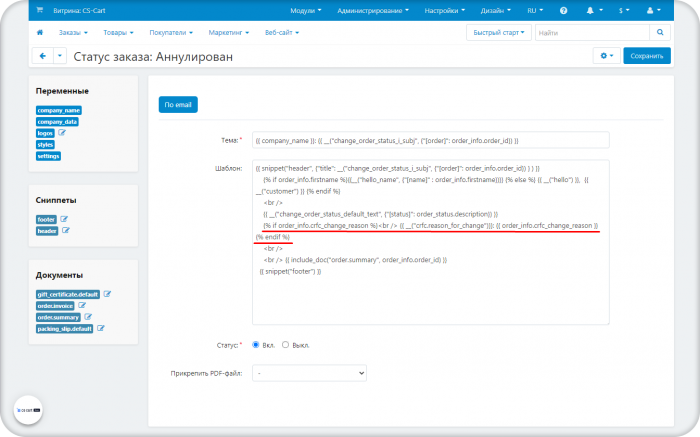Edit the header snippet icon
Screen dimensions: 700x437
(x=66, y=231)
